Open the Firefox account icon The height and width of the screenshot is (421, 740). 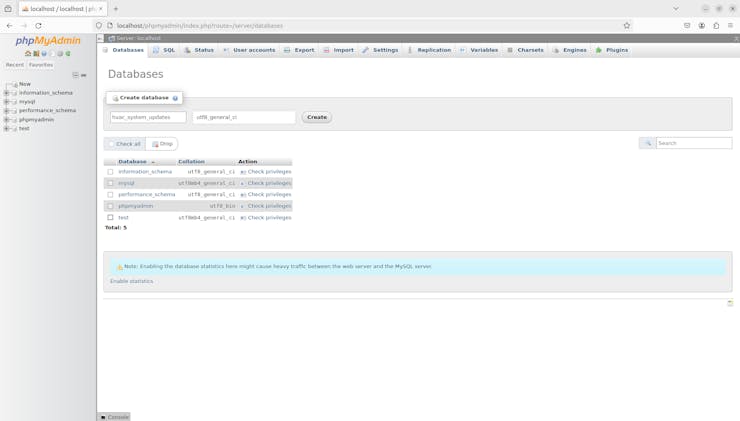pyautogui.click(x=702, y=25)
